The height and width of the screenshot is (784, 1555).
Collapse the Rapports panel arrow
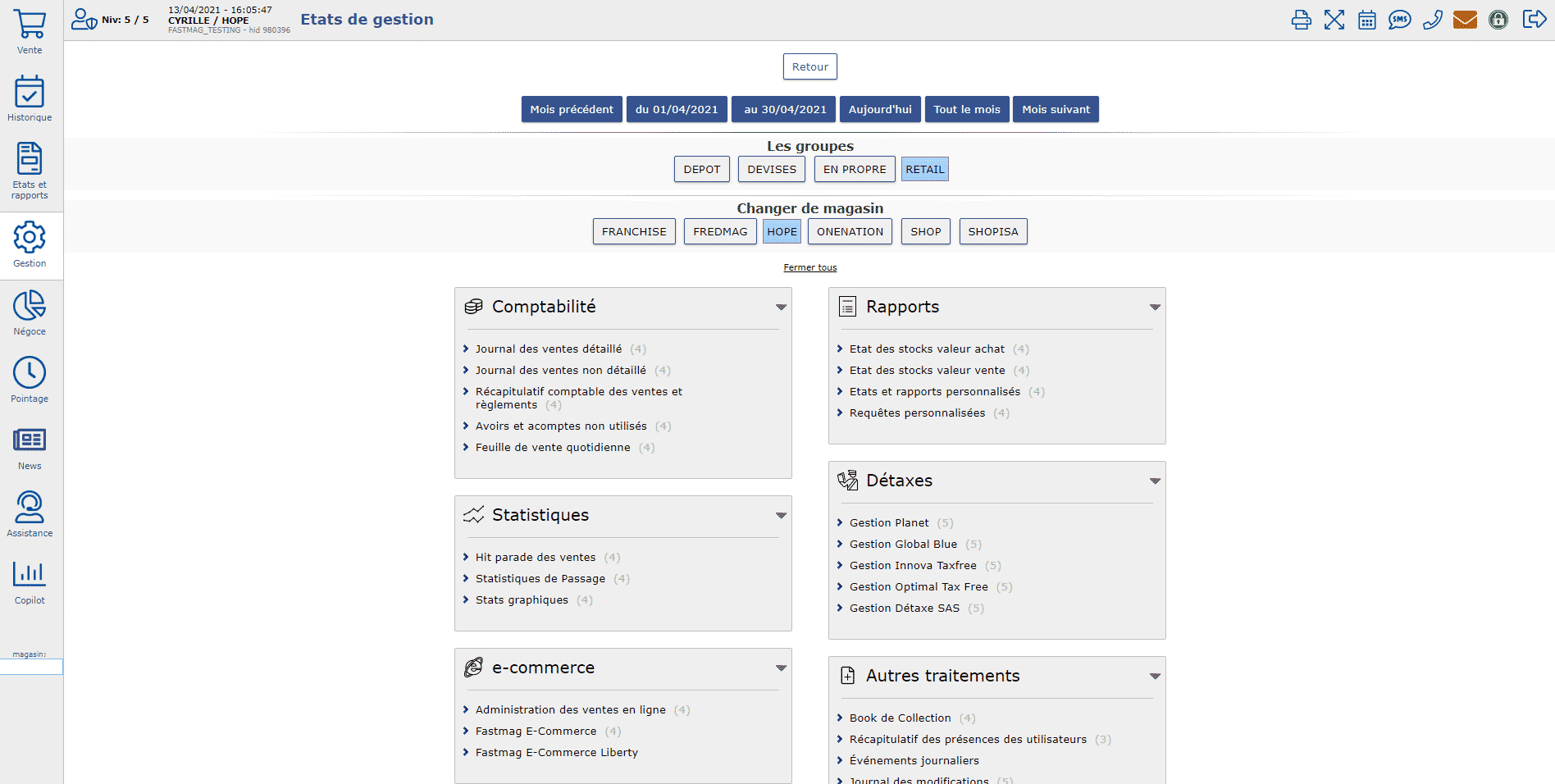click(x=1155, y=308)
